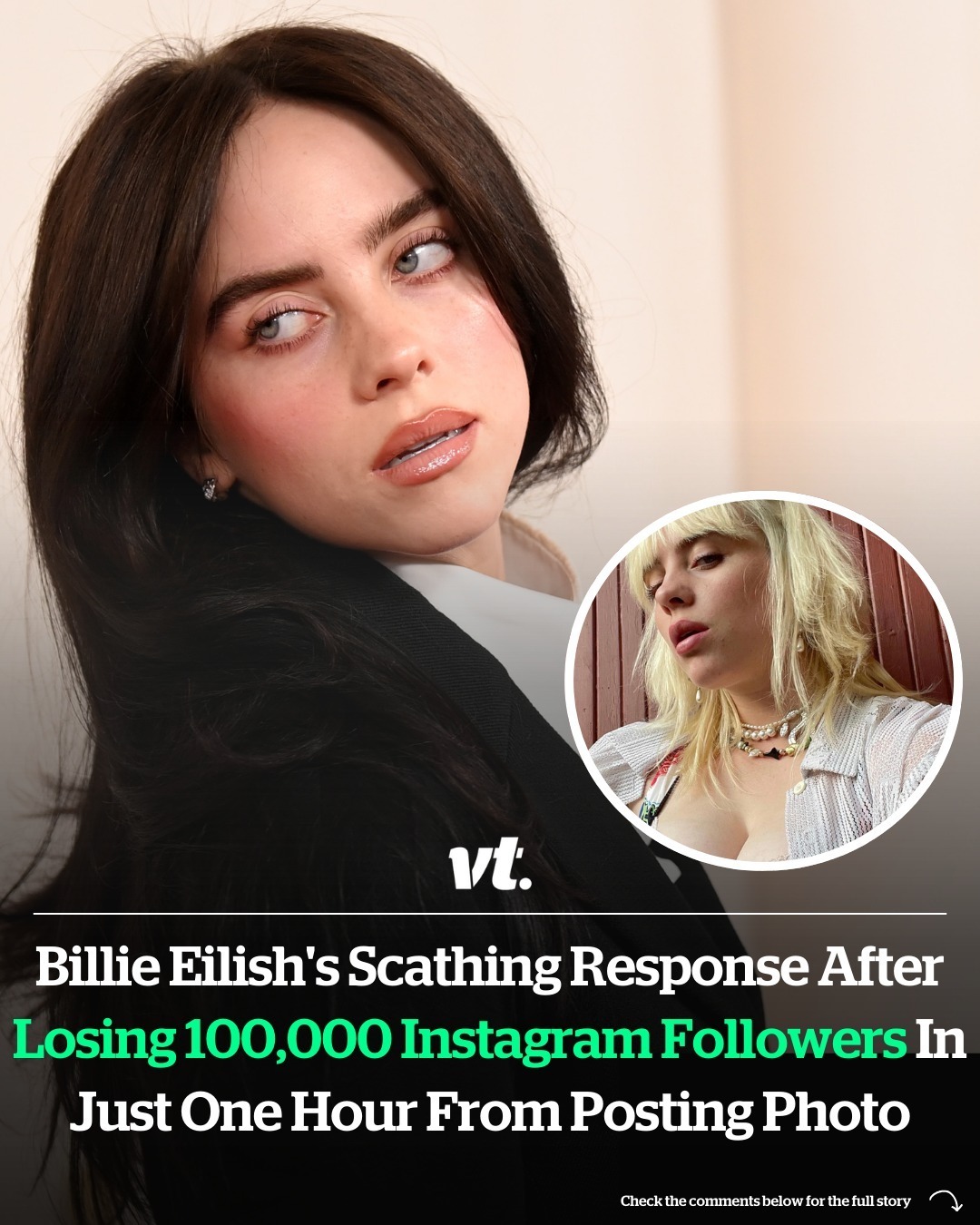Click the green "Losing 100,000" highlighted text
Viewport: 980px width, 1225px height.
[202, 1041]
